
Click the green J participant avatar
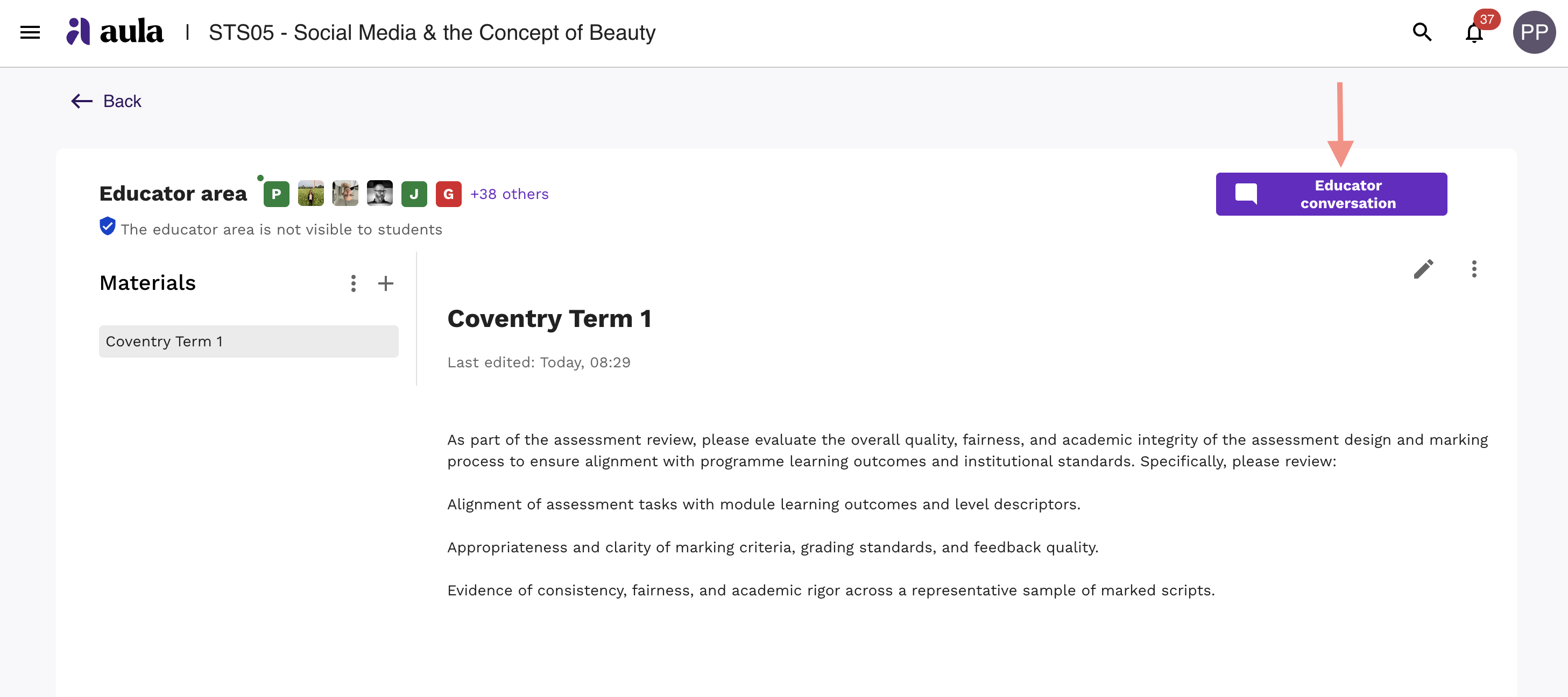coord(414,194)
